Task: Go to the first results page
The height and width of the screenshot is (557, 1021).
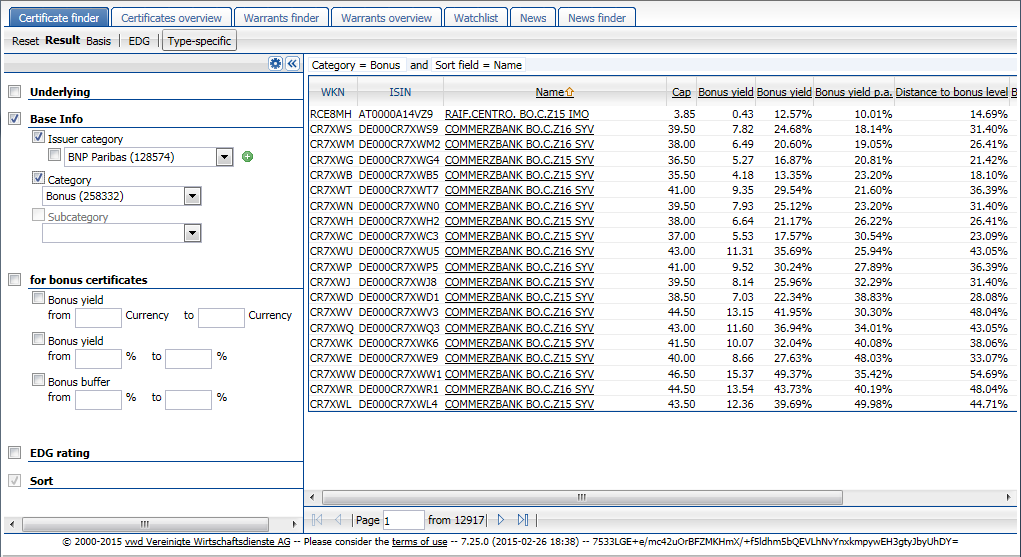Action: (317, 520)
